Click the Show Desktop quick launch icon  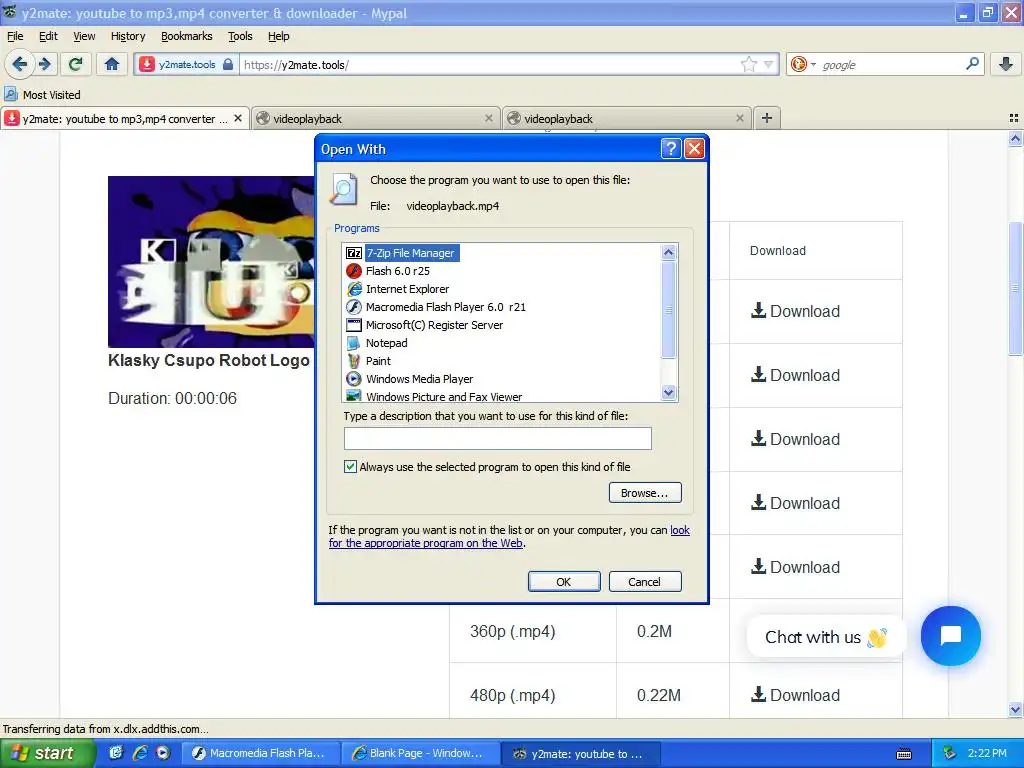click(x=116, y=753)
